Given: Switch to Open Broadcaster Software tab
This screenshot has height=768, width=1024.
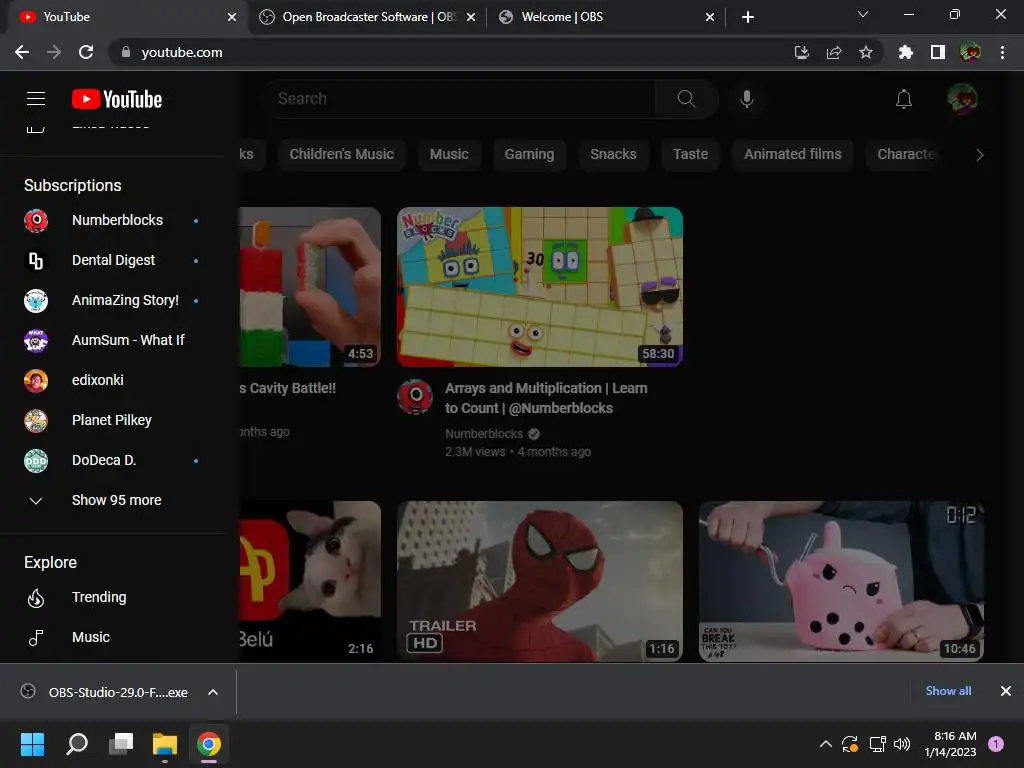Looking at the screenshot, I should coord(368,17).
